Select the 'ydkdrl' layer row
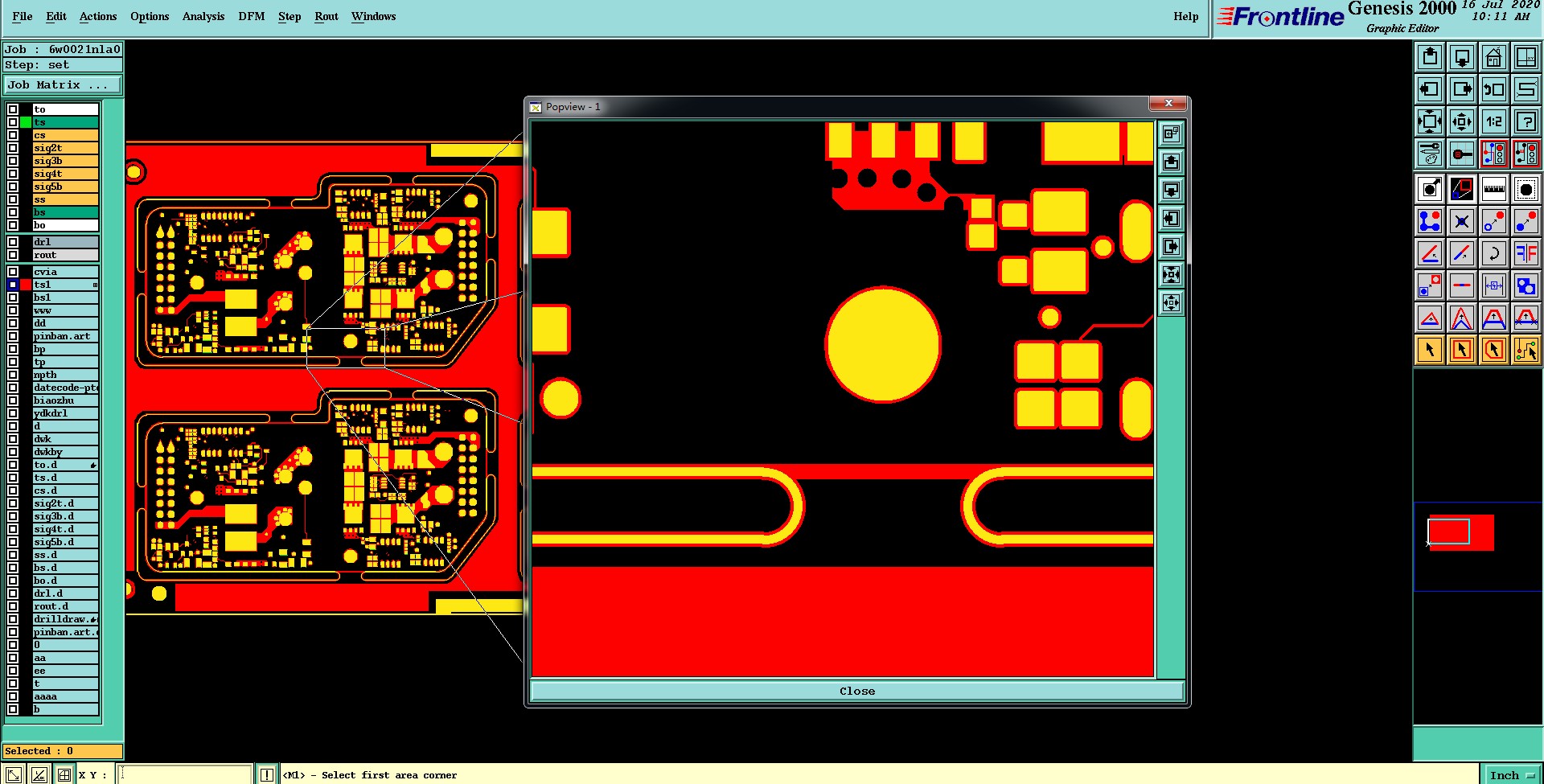The image size is (1544, 784). [x=65, y=413]
